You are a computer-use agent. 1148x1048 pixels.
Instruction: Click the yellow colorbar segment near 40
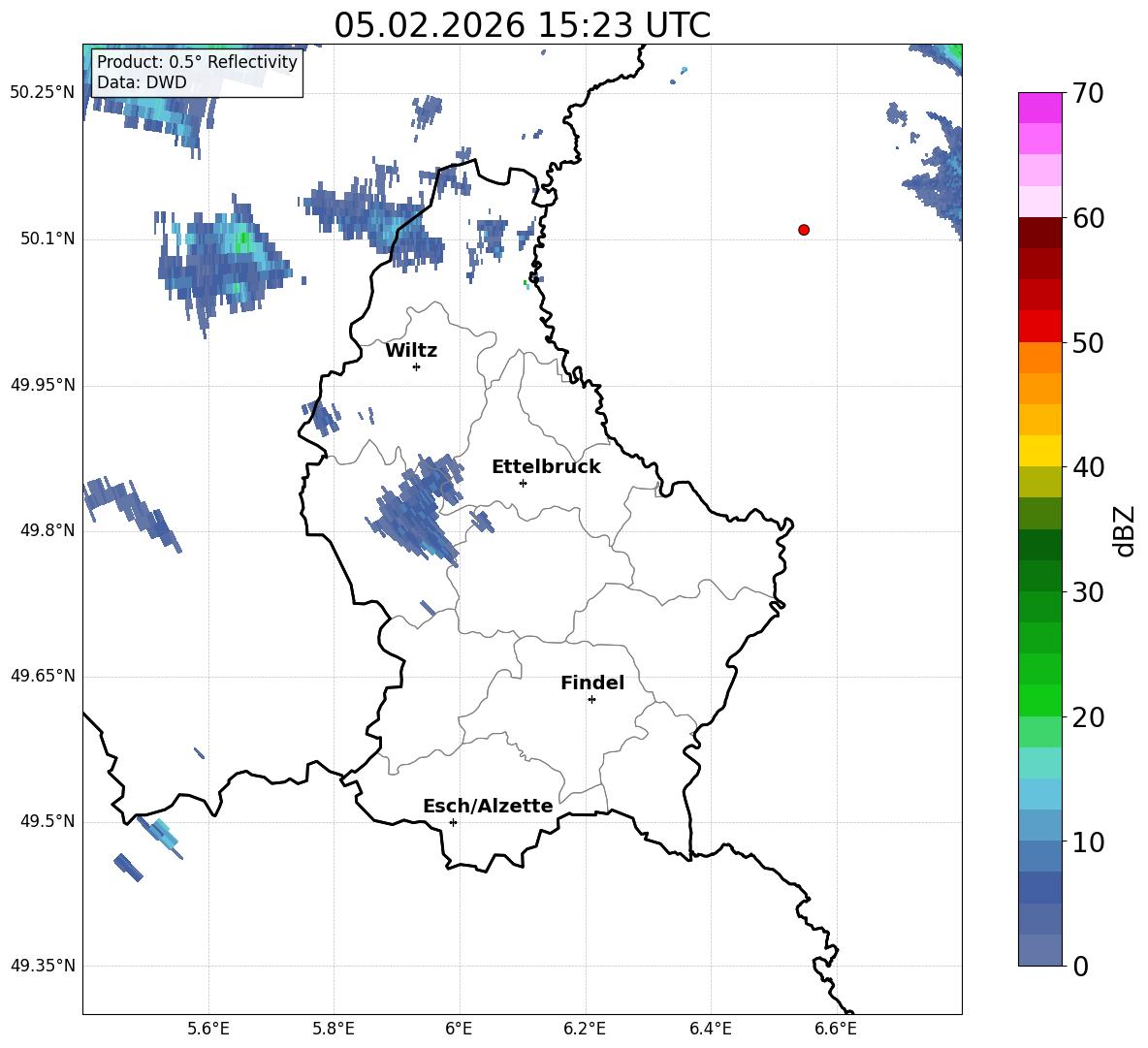coord(1039,451)
